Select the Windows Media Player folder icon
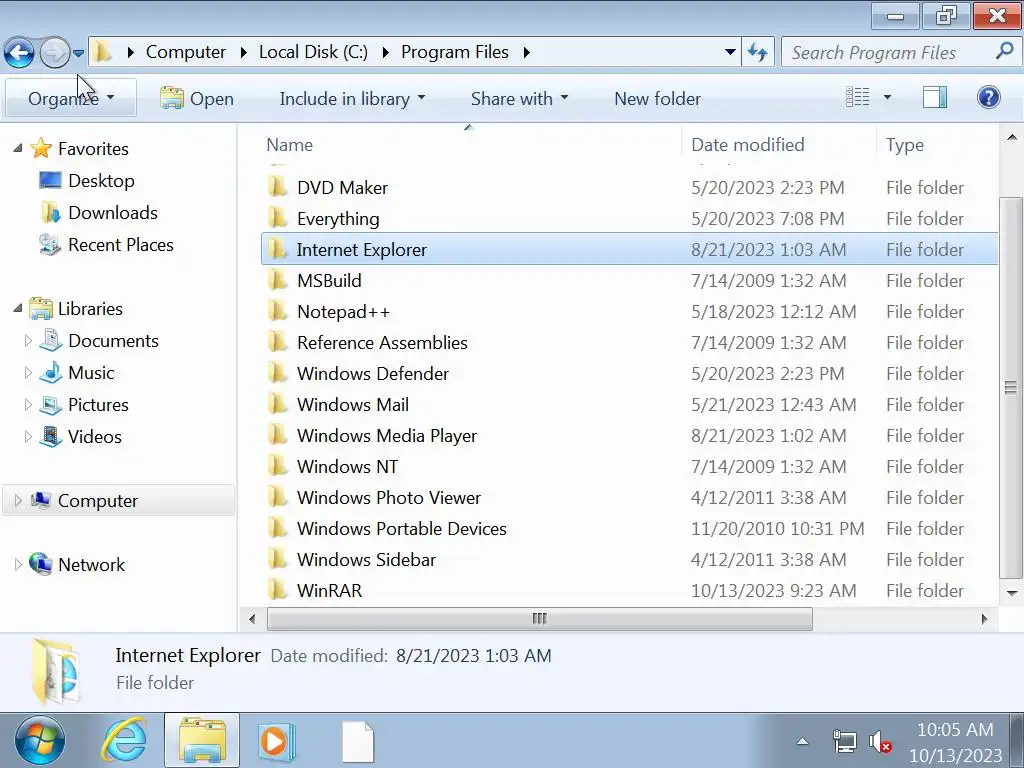 (x=278, y=436)
